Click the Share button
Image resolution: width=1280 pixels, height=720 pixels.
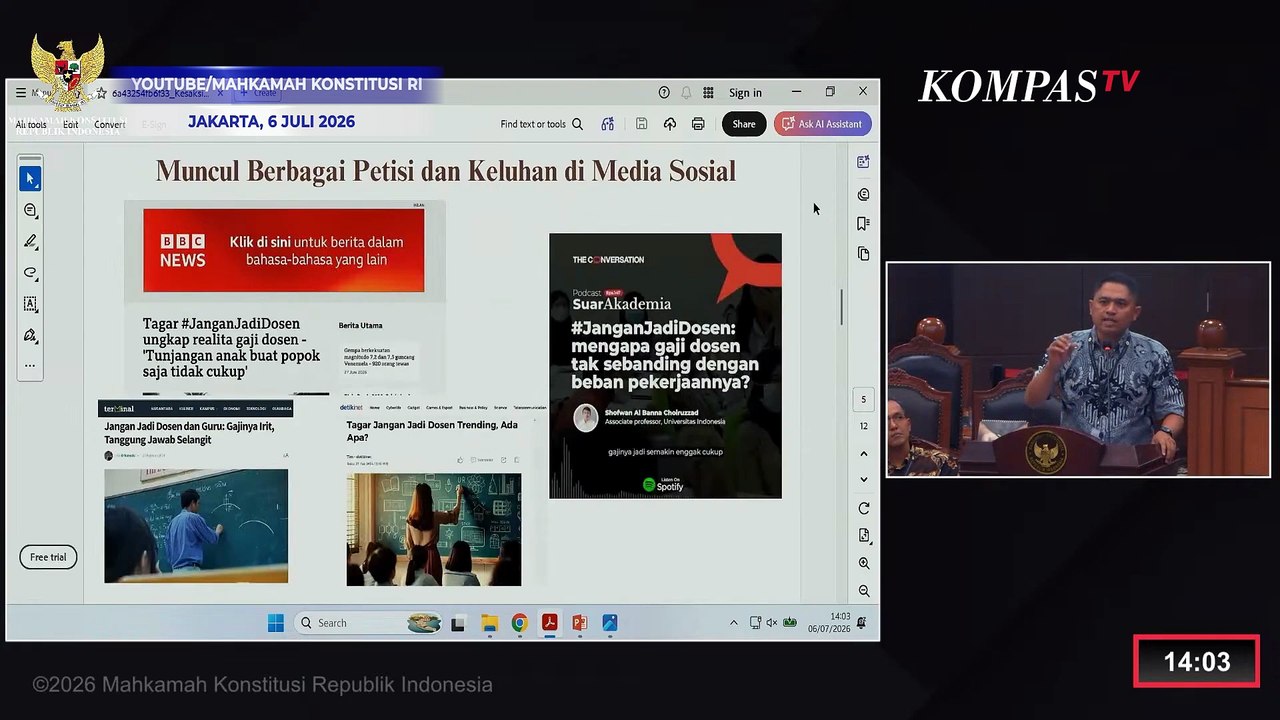click(x=744, y=124)
